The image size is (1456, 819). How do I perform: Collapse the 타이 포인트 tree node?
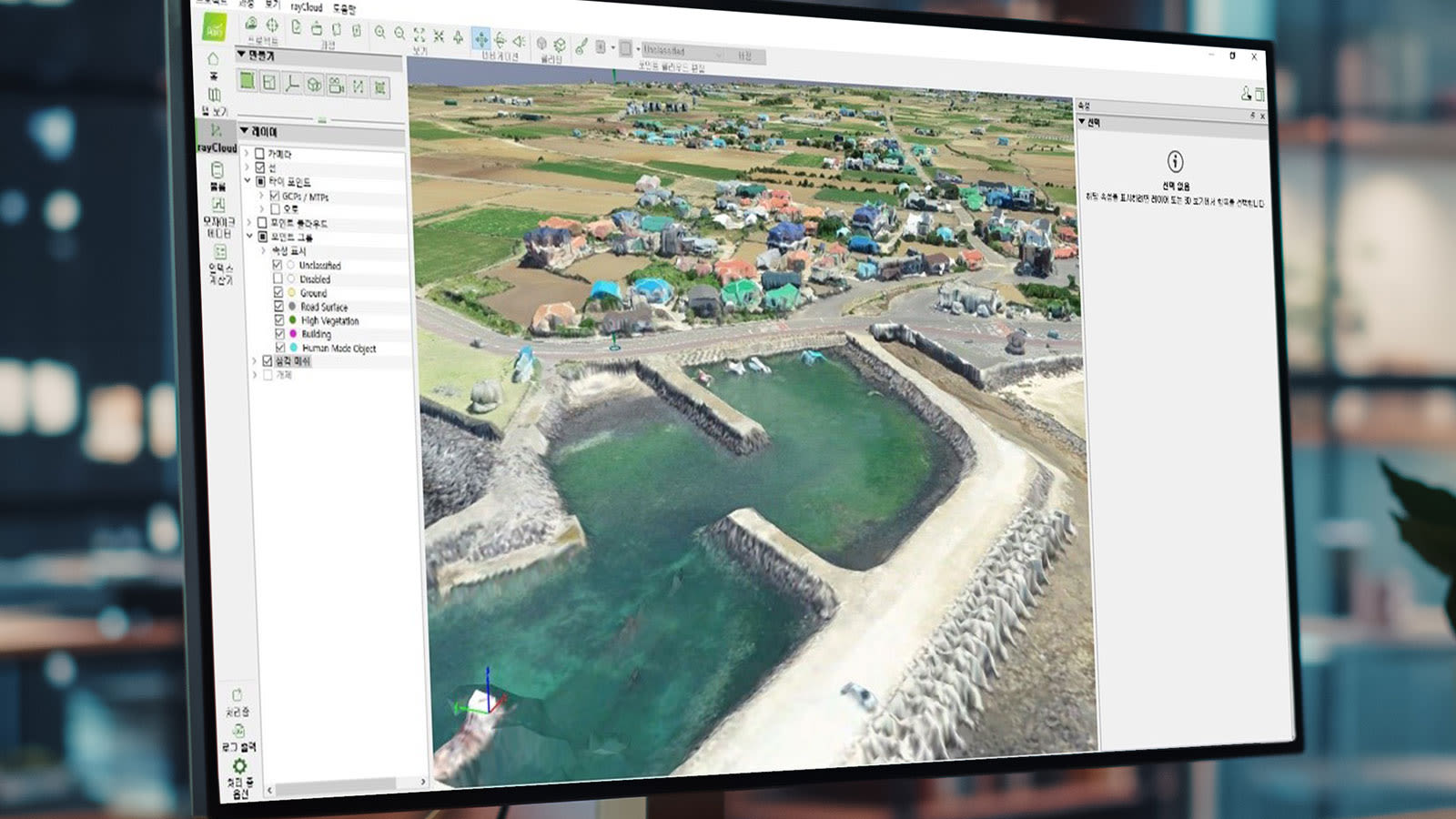[x=247, y=180]
